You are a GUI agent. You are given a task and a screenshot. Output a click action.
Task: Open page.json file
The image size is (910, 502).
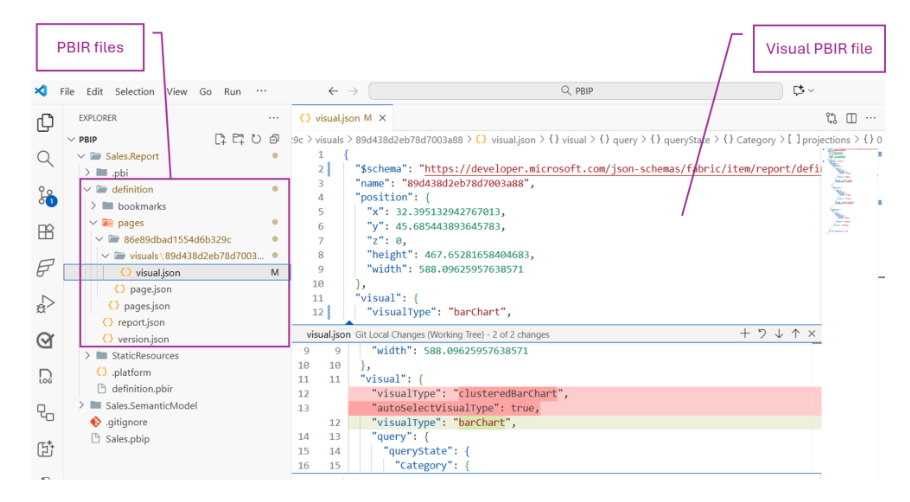coord(150,289)
